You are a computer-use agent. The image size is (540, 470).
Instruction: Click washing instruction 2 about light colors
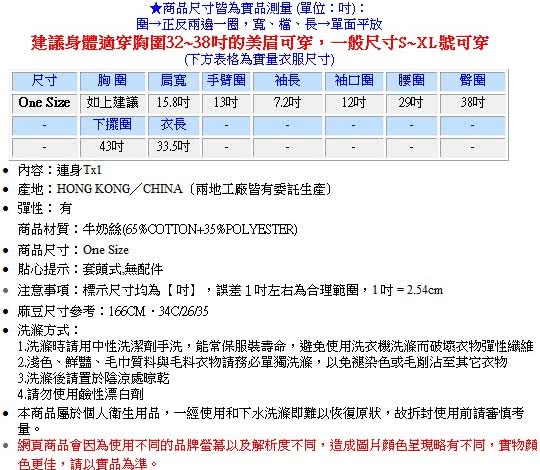point(262,362)
